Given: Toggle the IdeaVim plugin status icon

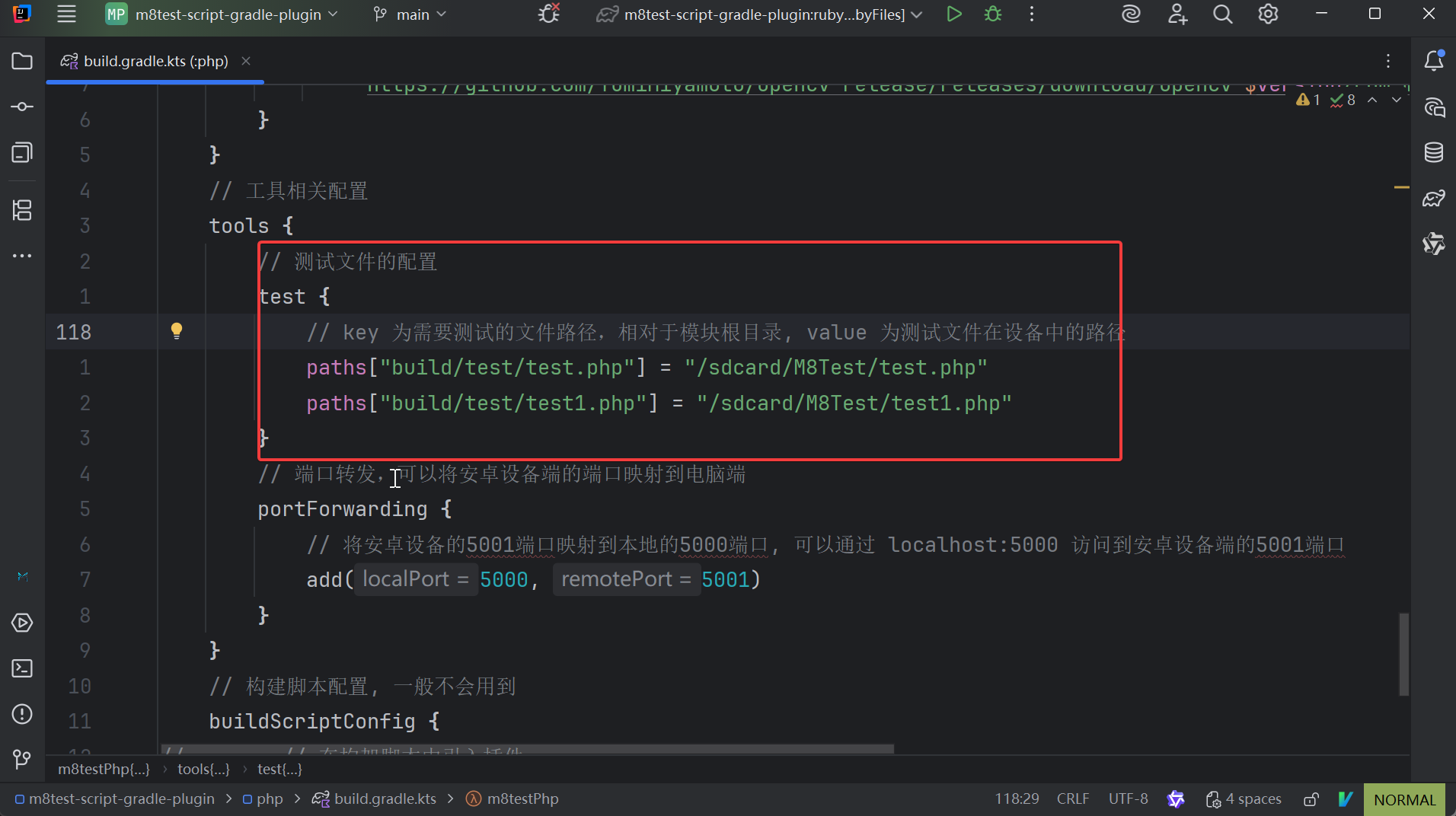Looking at the screenshot, I should pos(1346,799).
